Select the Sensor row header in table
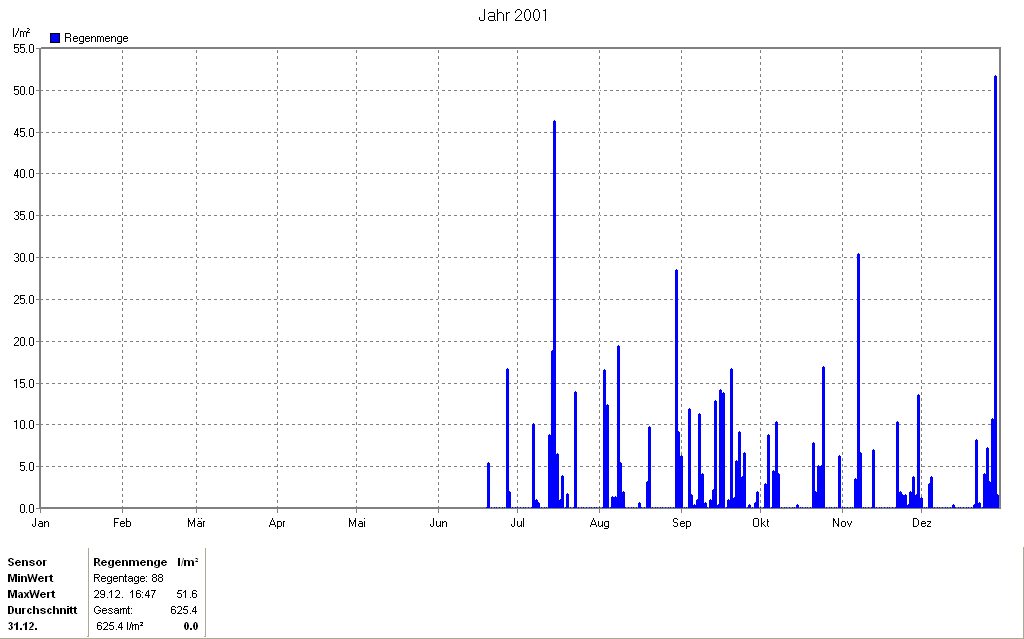1024x639 pixels. (x=27, y=562)
